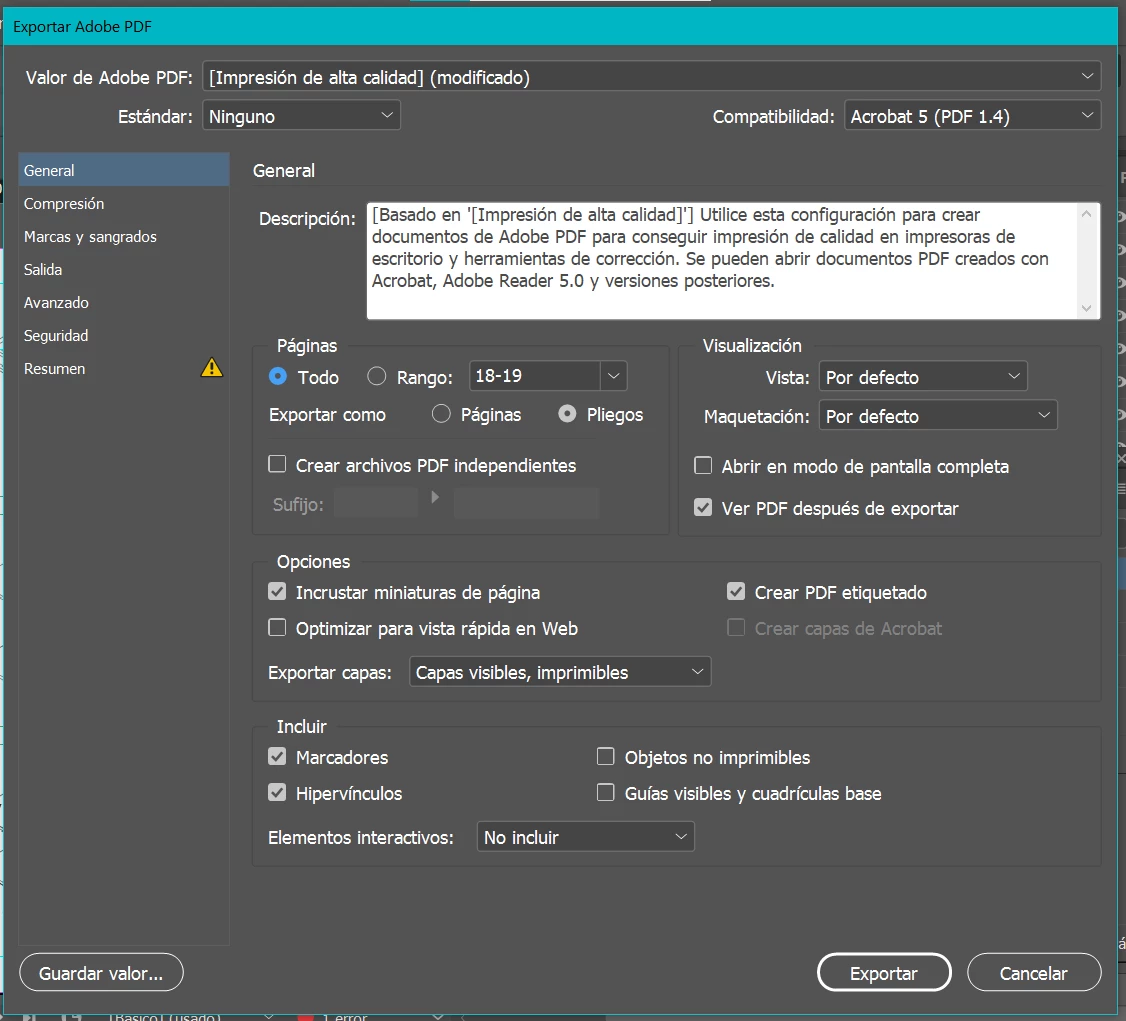Viewport: 1126px width, 1021px height.
Task: Select the Rango radio button
Action: pos(376,376)
